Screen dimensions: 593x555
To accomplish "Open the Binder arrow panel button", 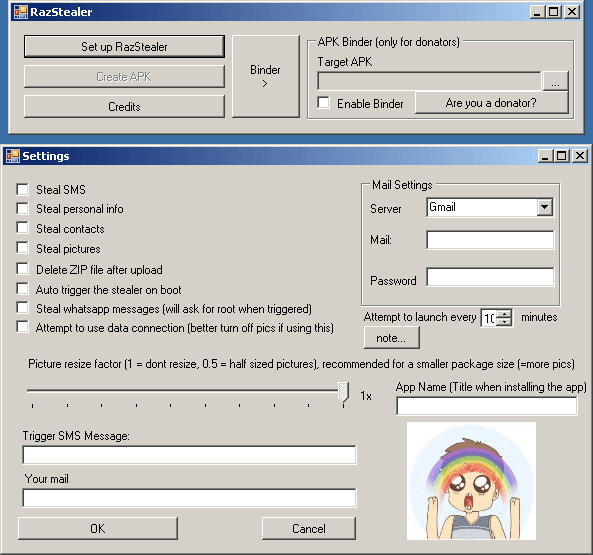I will [265, 76].
